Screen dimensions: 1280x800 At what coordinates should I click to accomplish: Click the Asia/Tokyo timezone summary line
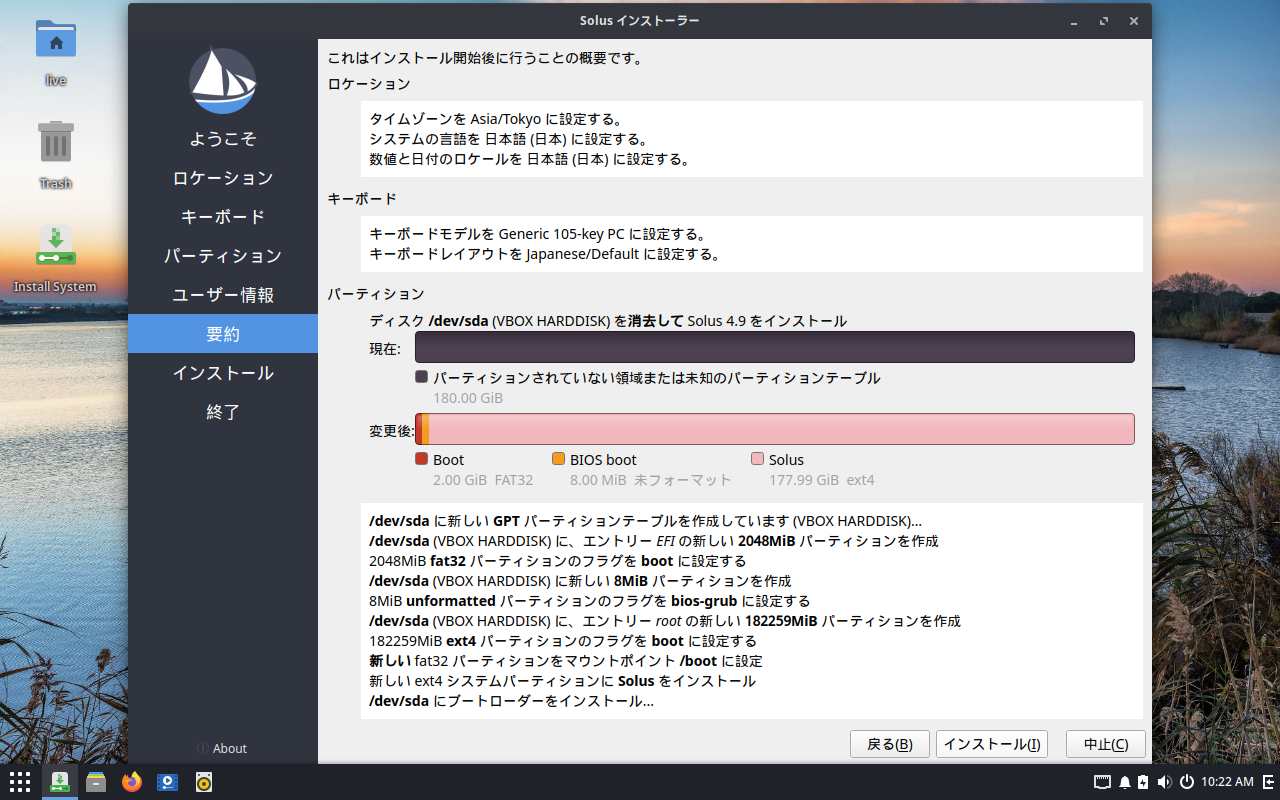pyautogui.click(x=496, y=119)
